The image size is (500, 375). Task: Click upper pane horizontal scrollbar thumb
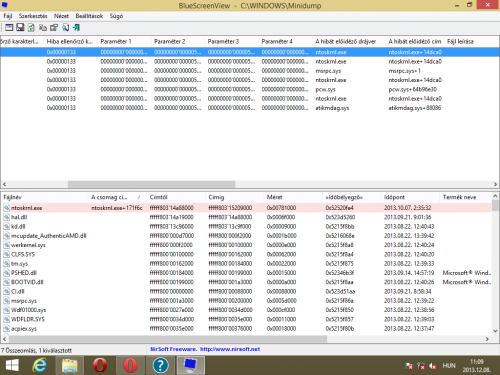click(152, 184)
